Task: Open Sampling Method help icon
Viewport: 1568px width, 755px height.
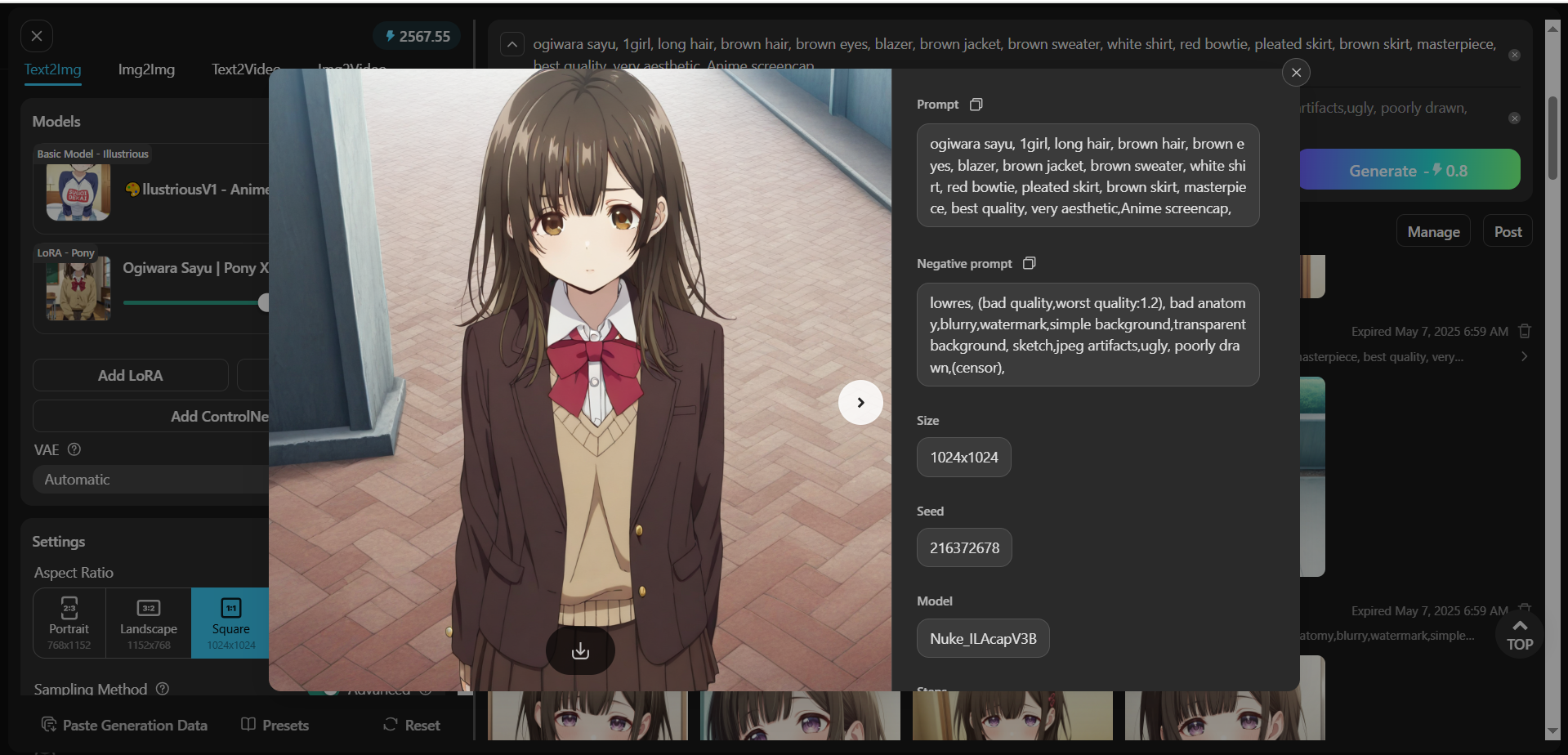Action: click(x=163, y=689)
